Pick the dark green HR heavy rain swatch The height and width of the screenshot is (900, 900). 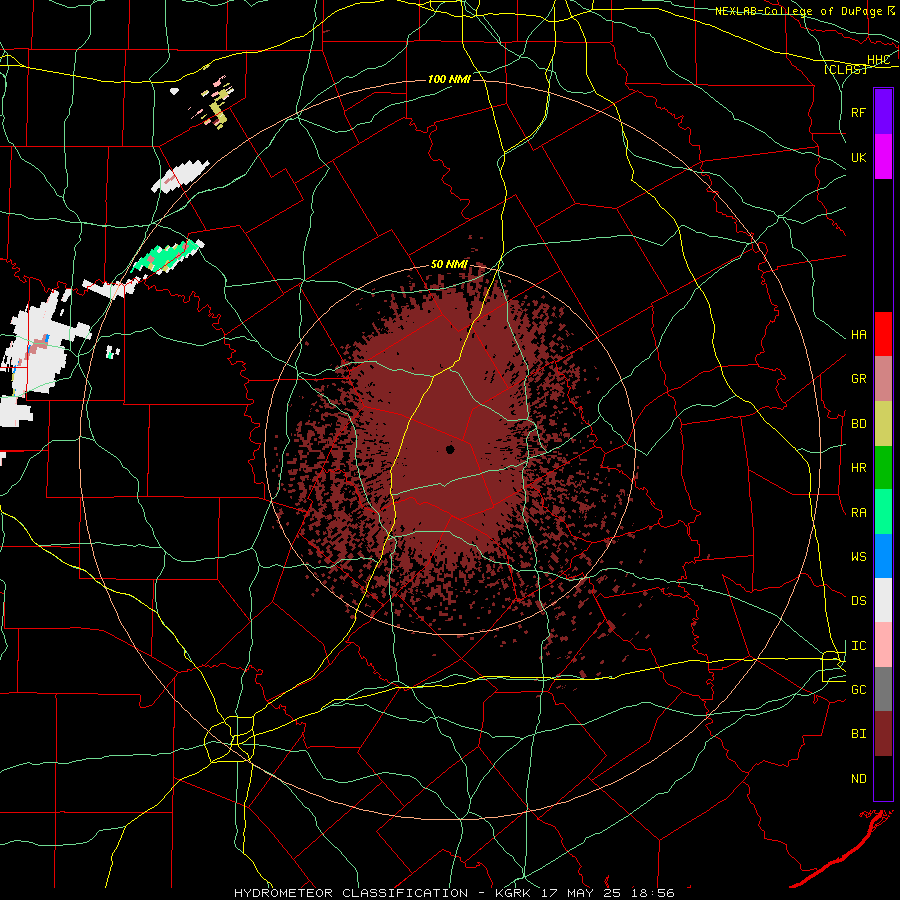[x=883, y=468]
